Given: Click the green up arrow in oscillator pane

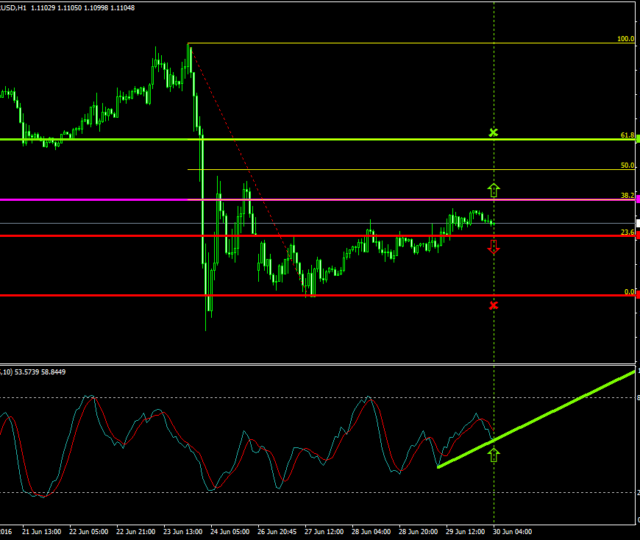Looking at the screenshot, I should [493, 455].
